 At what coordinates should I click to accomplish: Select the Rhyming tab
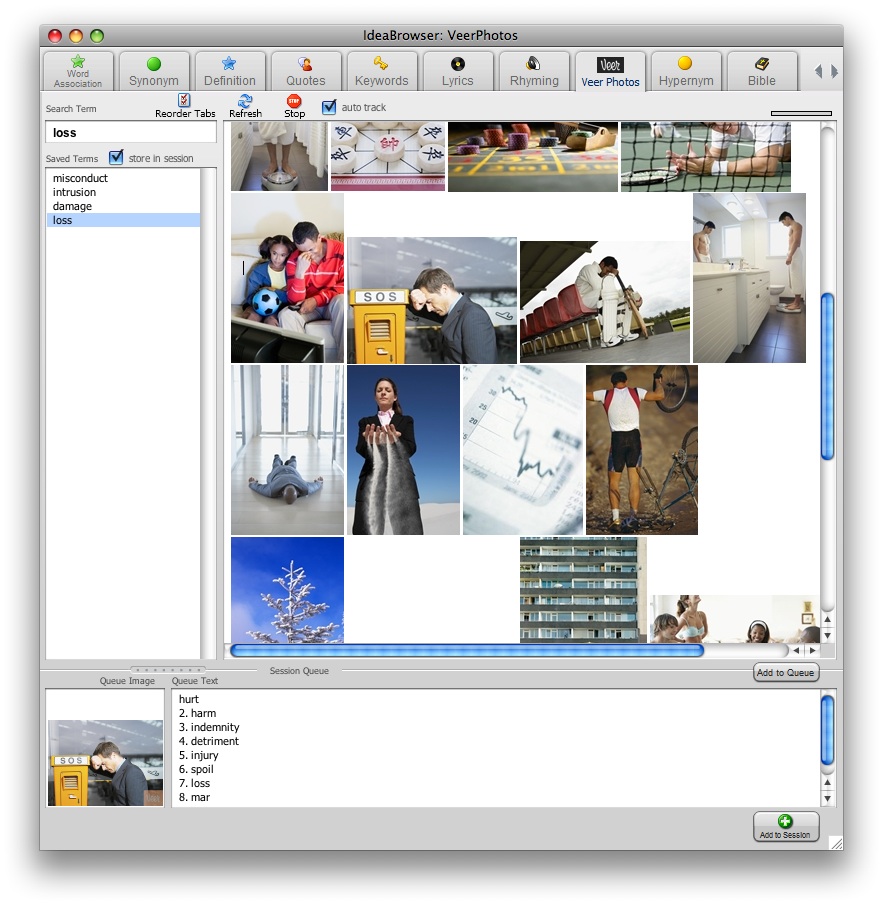534,72
